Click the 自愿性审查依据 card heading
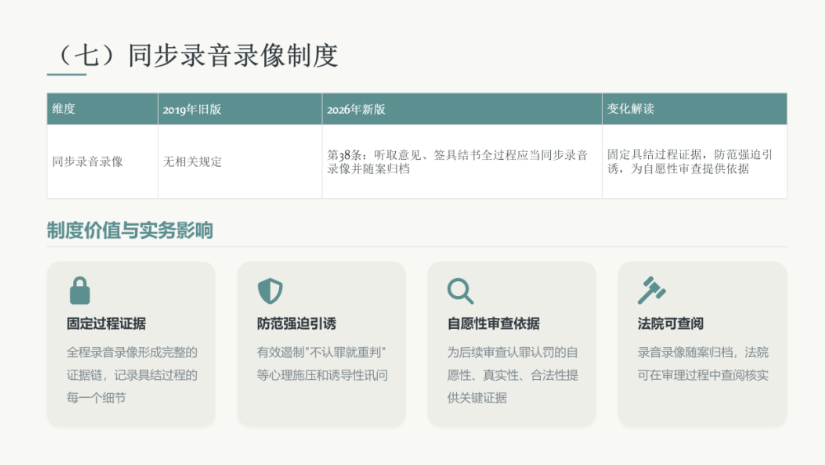825x465 pixels. (494, 324)
